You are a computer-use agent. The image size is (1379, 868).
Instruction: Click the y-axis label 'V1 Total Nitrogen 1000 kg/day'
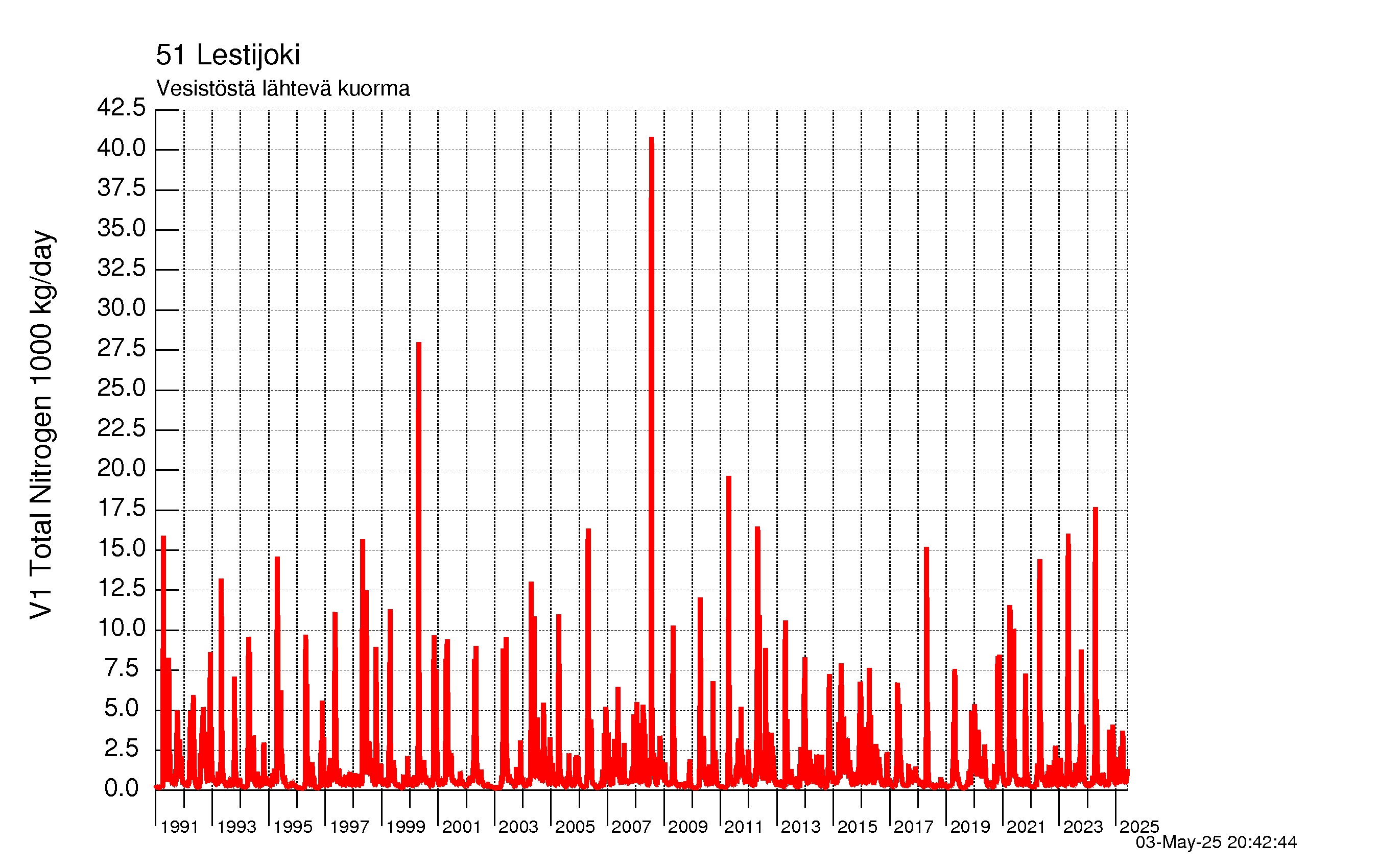coord(42,425)
